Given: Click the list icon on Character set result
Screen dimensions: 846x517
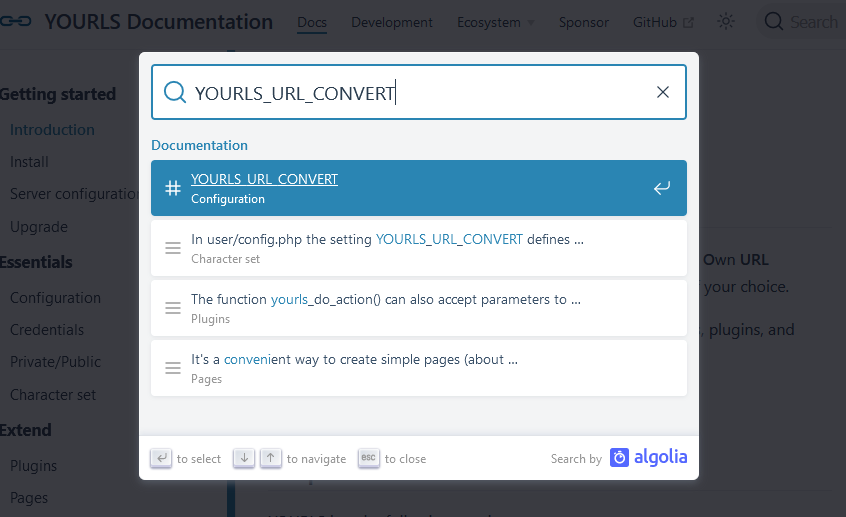Looking at the screenshot, I should coord(173,248).
